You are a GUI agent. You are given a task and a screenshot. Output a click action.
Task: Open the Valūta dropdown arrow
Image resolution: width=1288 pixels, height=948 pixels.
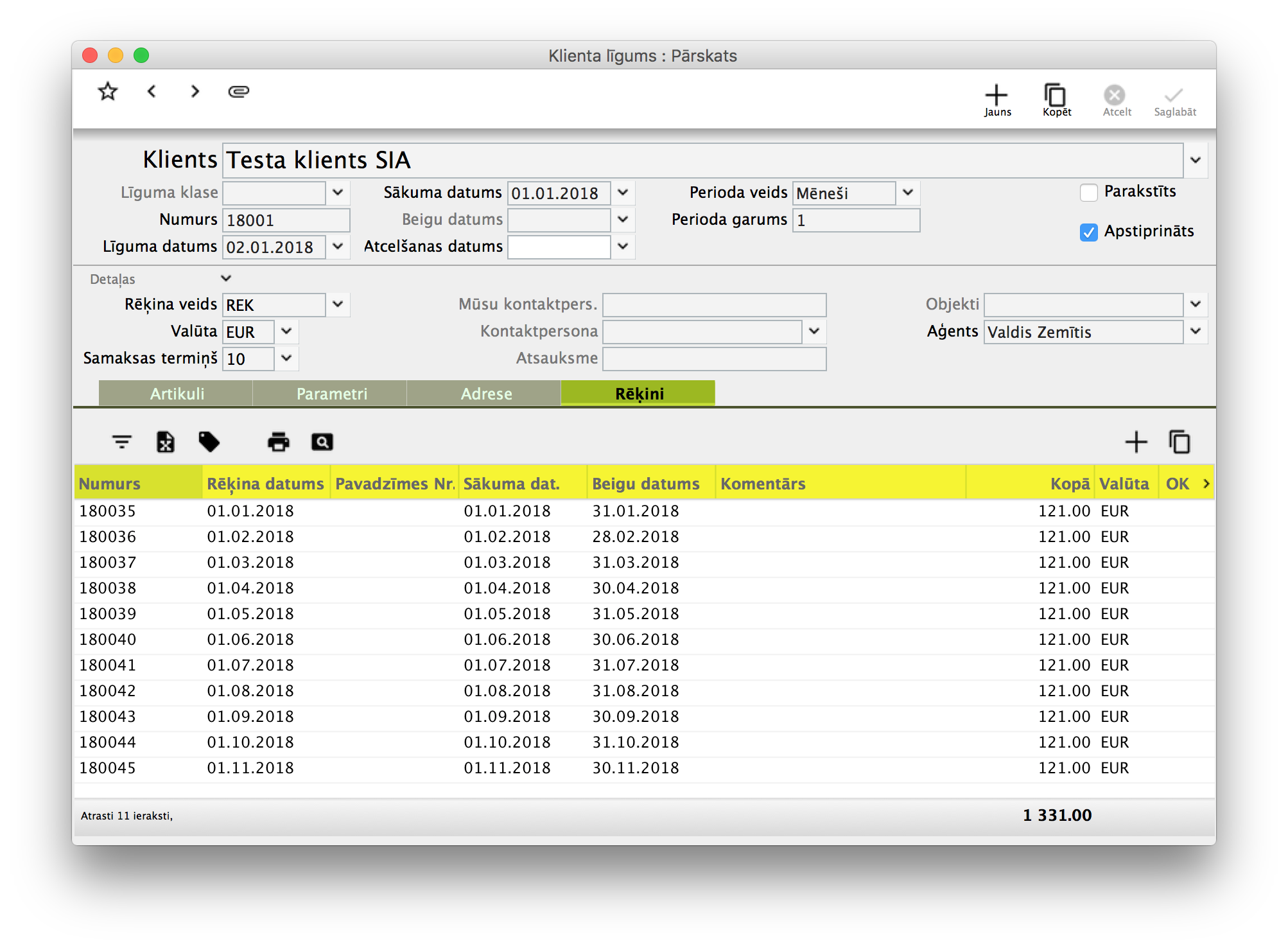286,331
